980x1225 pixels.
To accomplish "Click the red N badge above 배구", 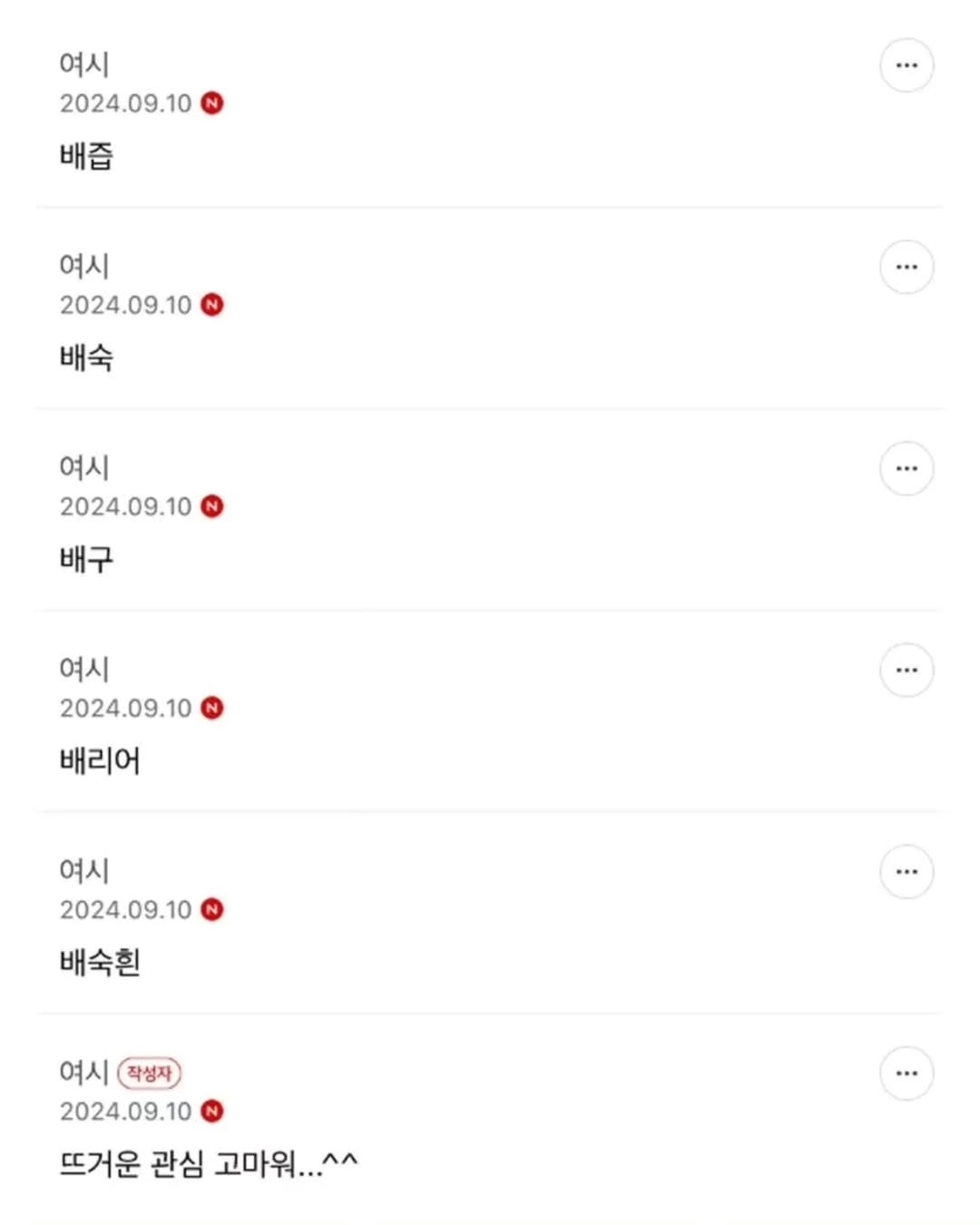I will pos(212,506).
